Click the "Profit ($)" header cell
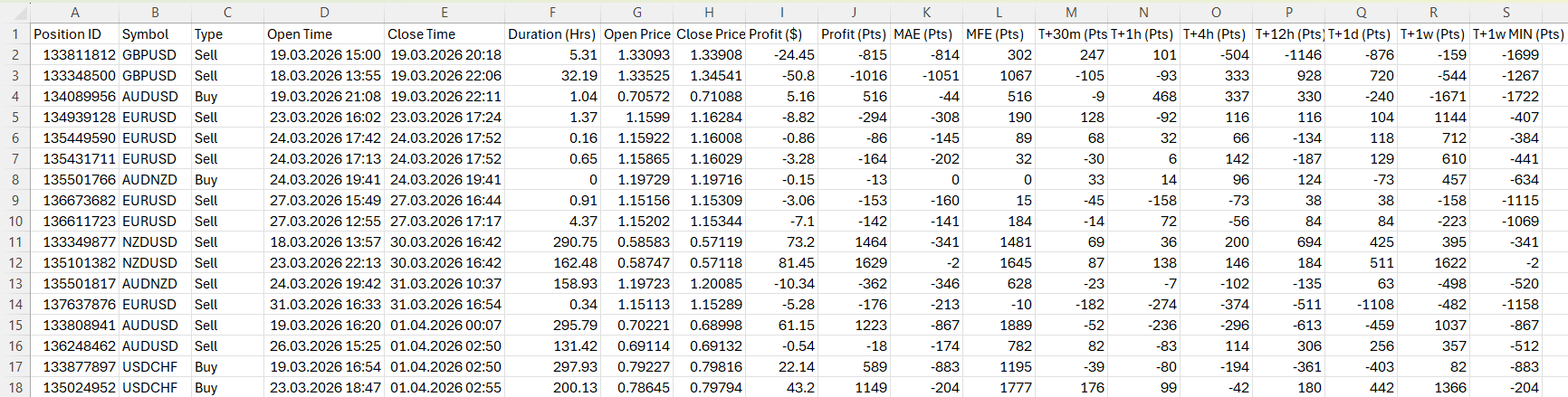Image resolution: width=1568 pixels, height=397 pixels. tap(781, 33)
